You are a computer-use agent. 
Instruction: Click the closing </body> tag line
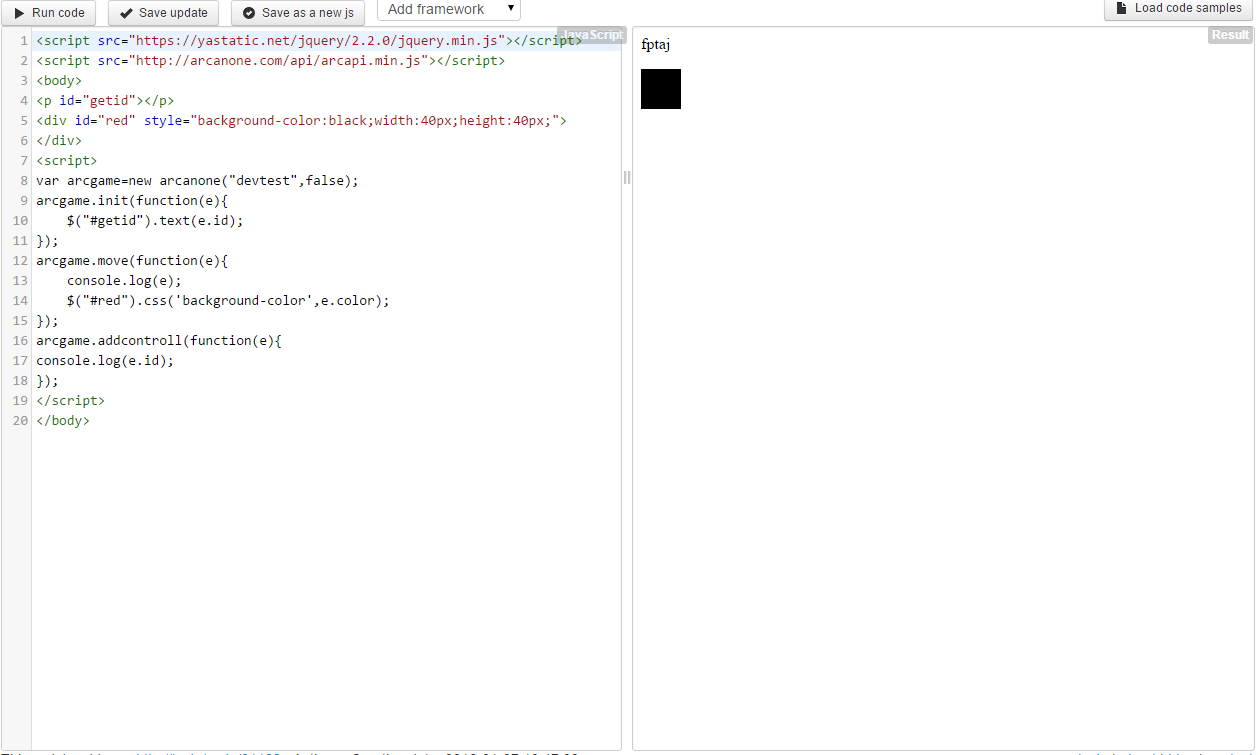point(63,421)
